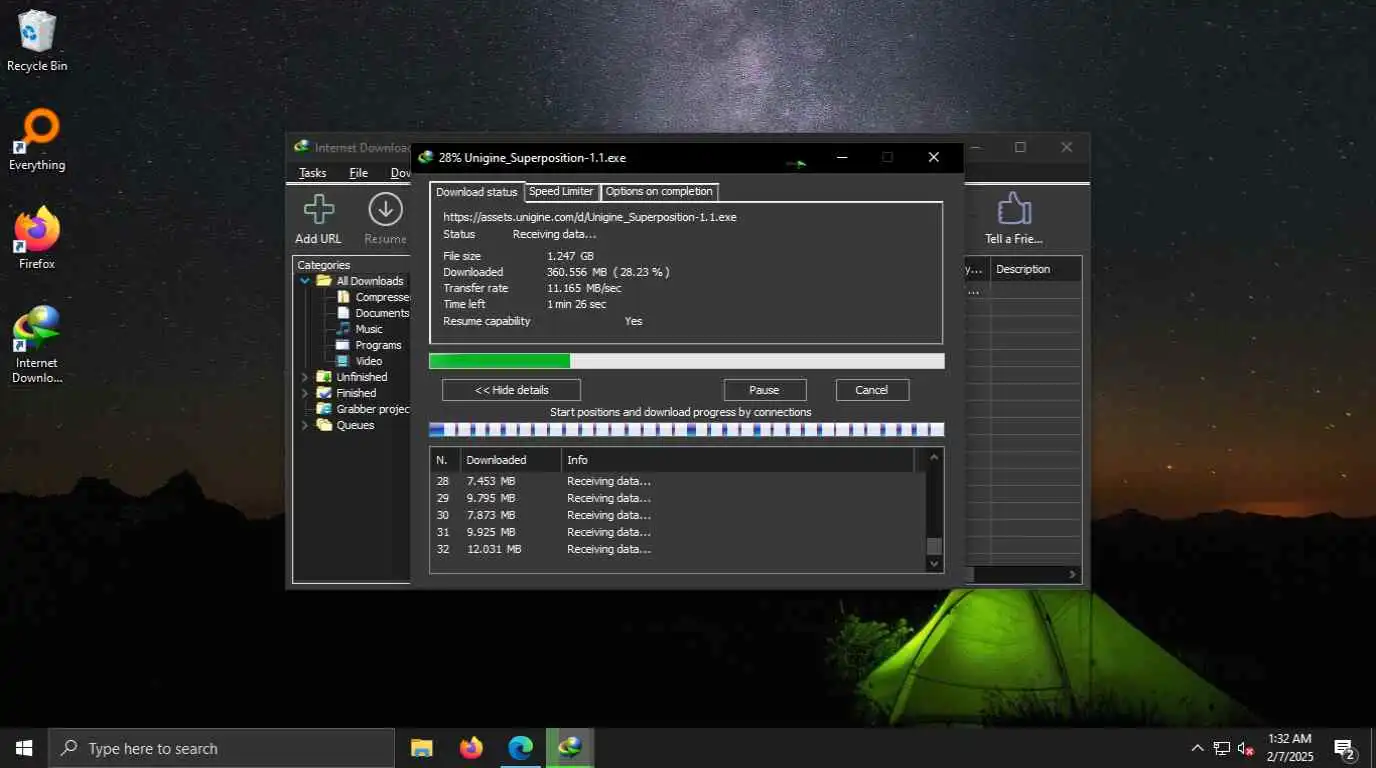
Task: Select connection row 30 with 7.873 MB
Action: 678,515
